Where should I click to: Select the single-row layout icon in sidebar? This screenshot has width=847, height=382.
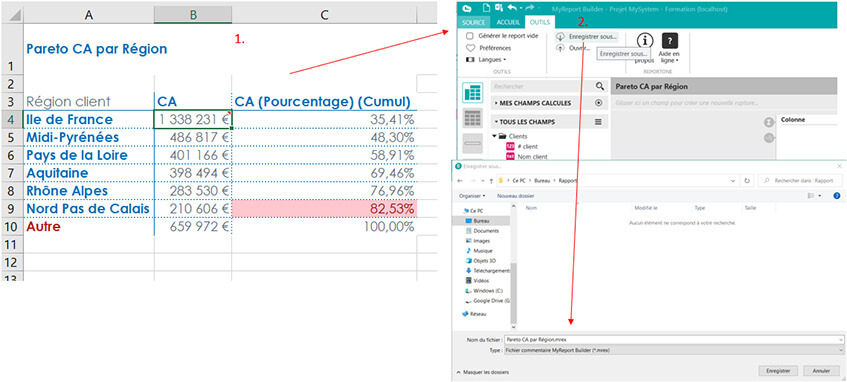(x=473, y=143)
